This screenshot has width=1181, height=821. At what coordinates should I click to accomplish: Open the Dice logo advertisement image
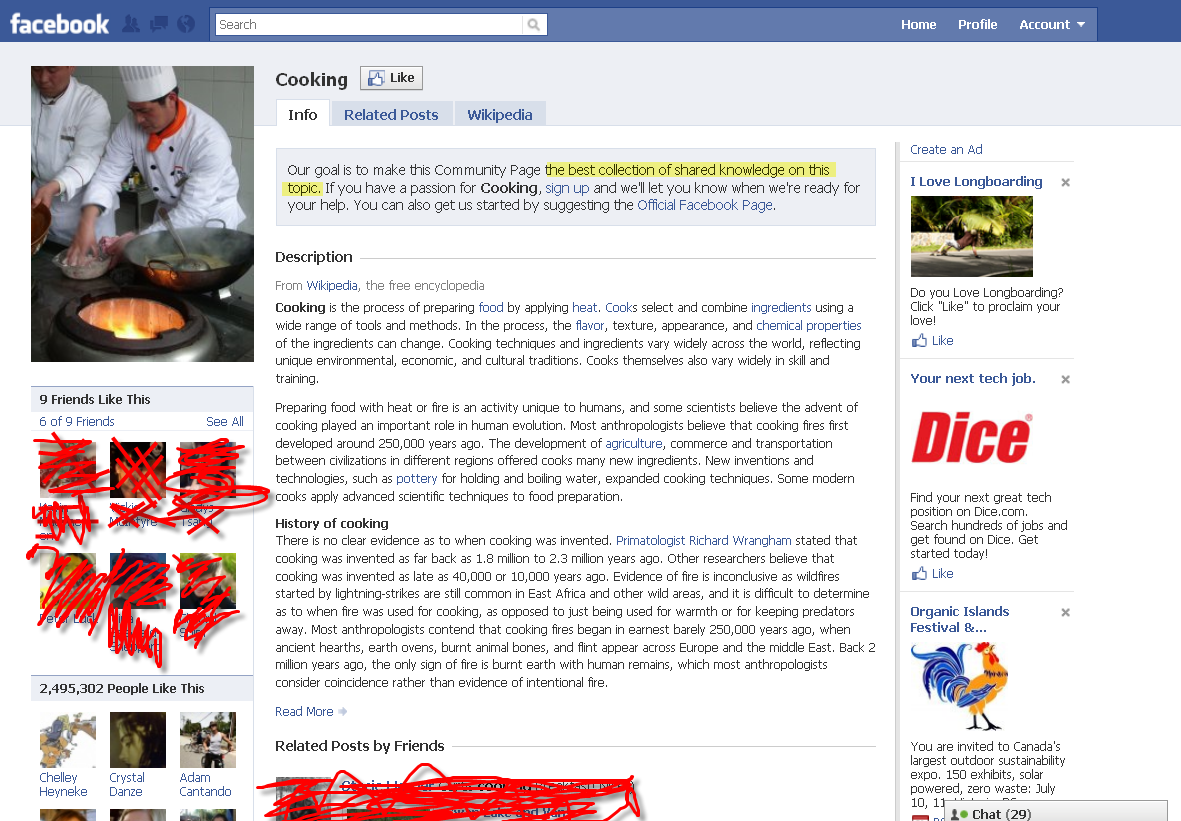[x=971, y=439]
